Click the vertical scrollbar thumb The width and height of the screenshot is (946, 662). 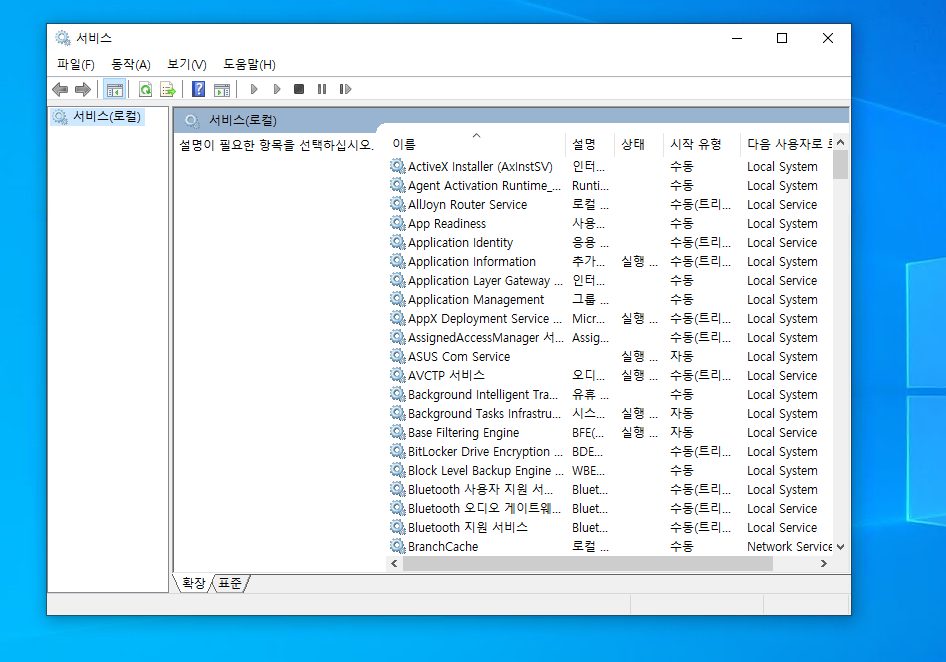click(840, 165)
